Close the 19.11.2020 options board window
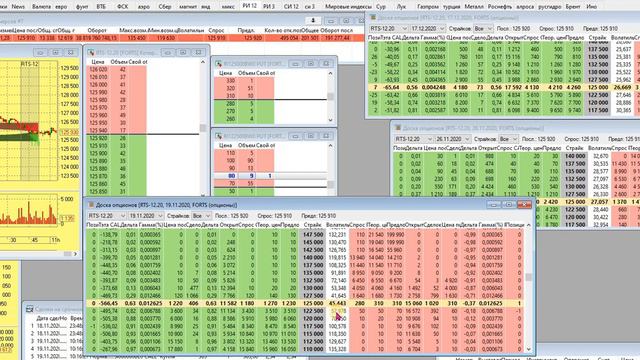Viewport: 640px width, 360px height. pos(524,204)
